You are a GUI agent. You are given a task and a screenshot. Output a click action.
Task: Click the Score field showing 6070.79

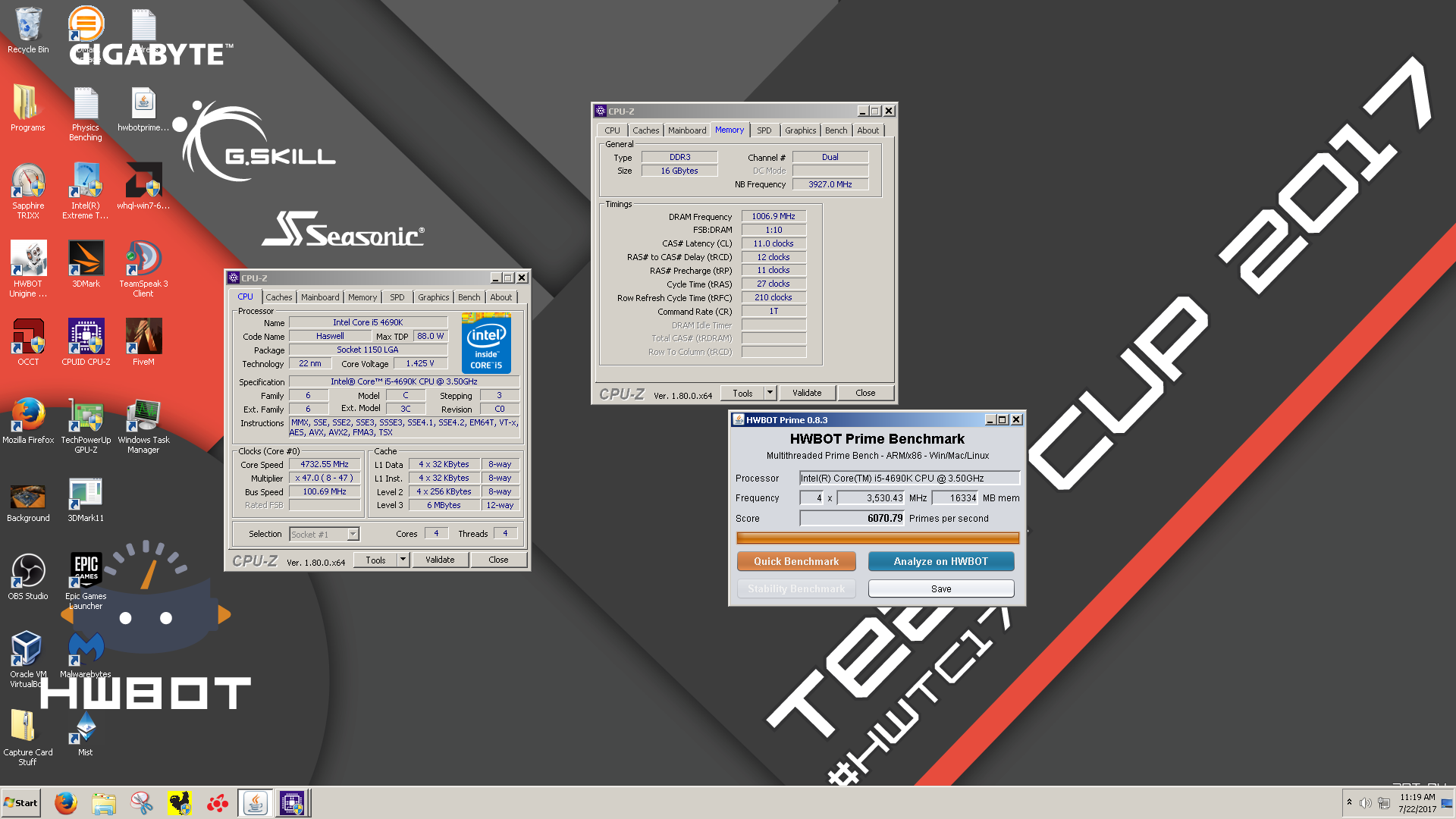(x=852, y=519)
